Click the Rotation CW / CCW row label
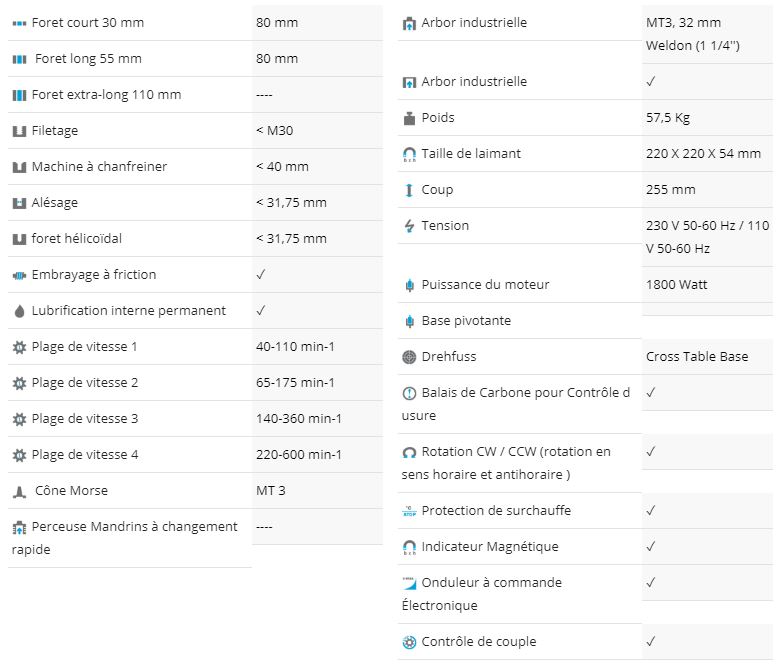Screen dimensions: 778x664 [506, 463]
